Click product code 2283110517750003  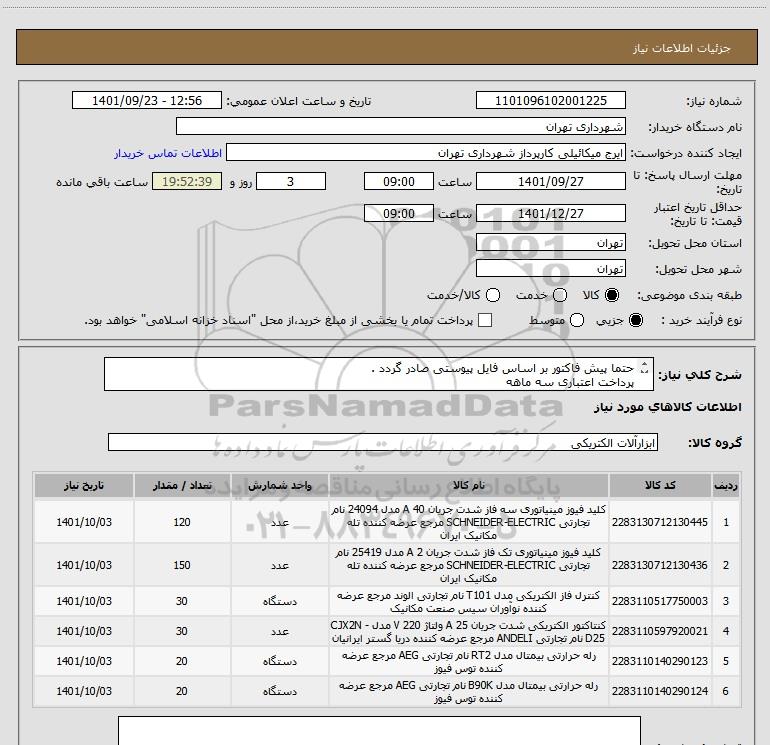660,601
